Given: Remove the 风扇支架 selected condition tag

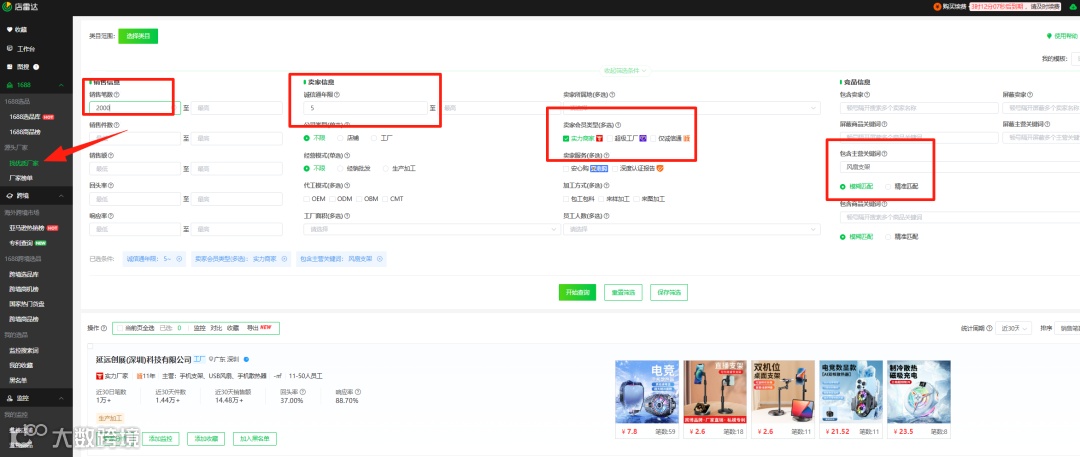Looking at the screenshot, I should 380,258.
